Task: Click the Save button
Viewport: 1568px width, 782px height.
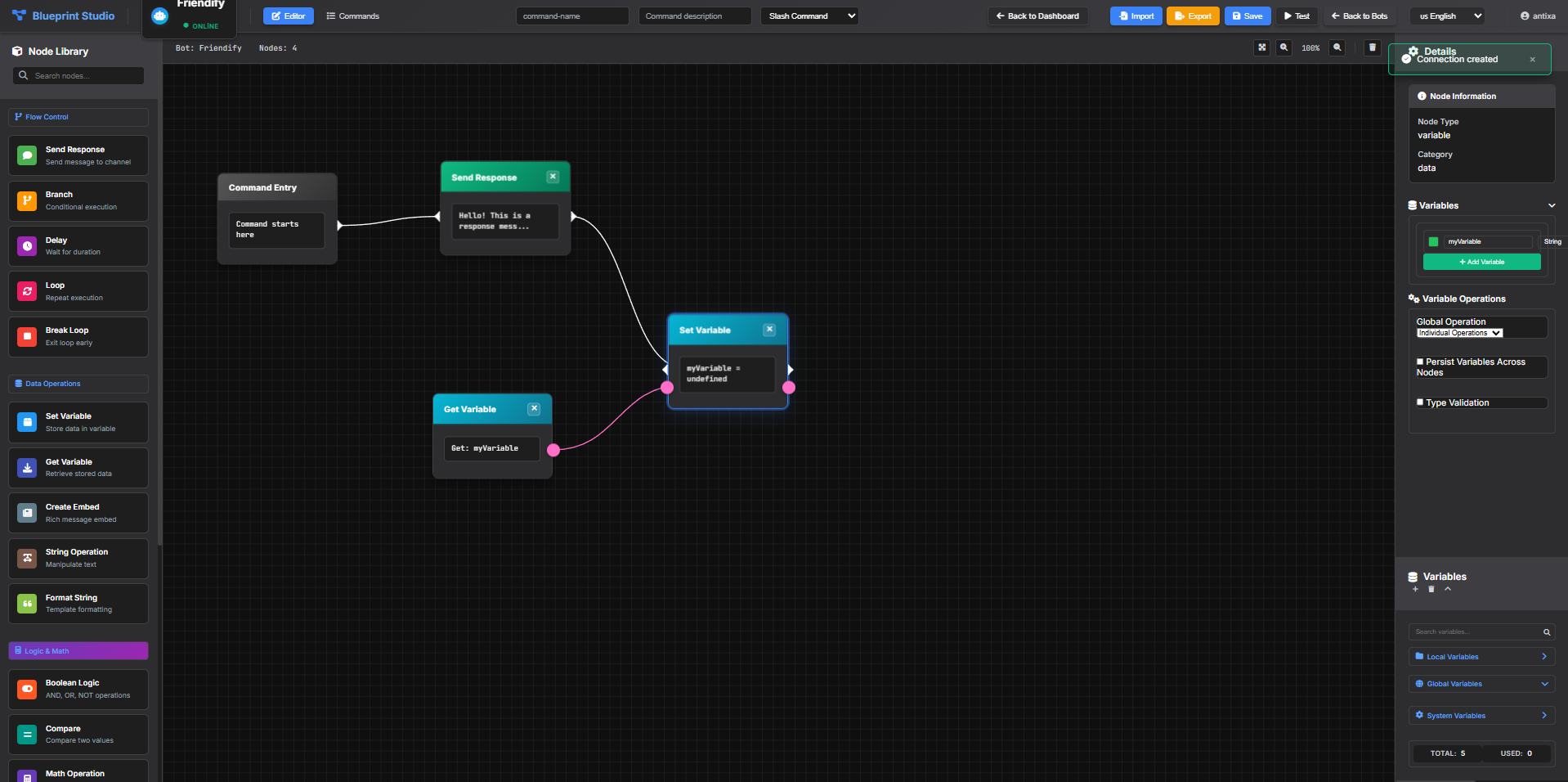Action: [x=1248, y=16]
